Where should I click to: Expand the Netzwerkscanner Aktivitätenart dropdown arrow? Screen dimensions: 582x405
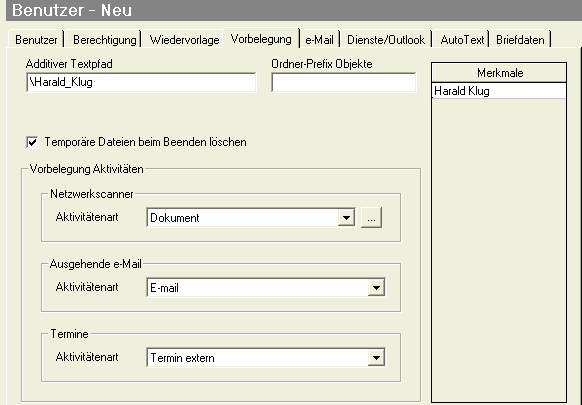tap(346, 218)
